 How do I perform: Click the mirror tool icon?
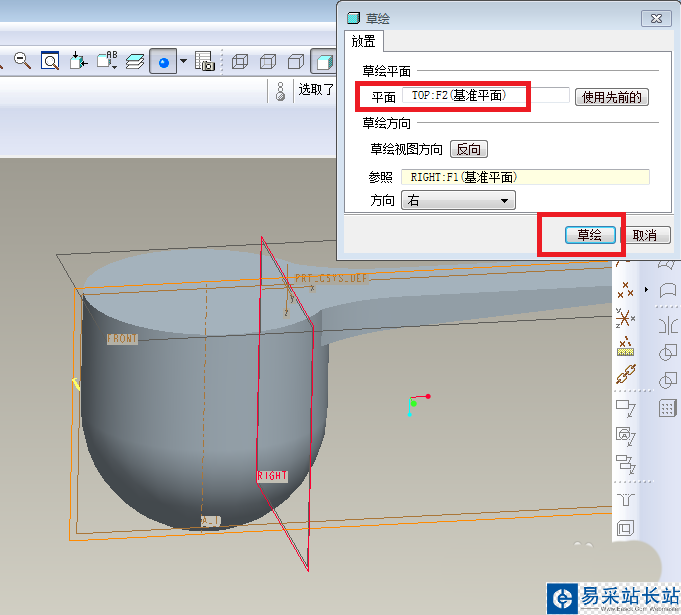tap(668, 326)
